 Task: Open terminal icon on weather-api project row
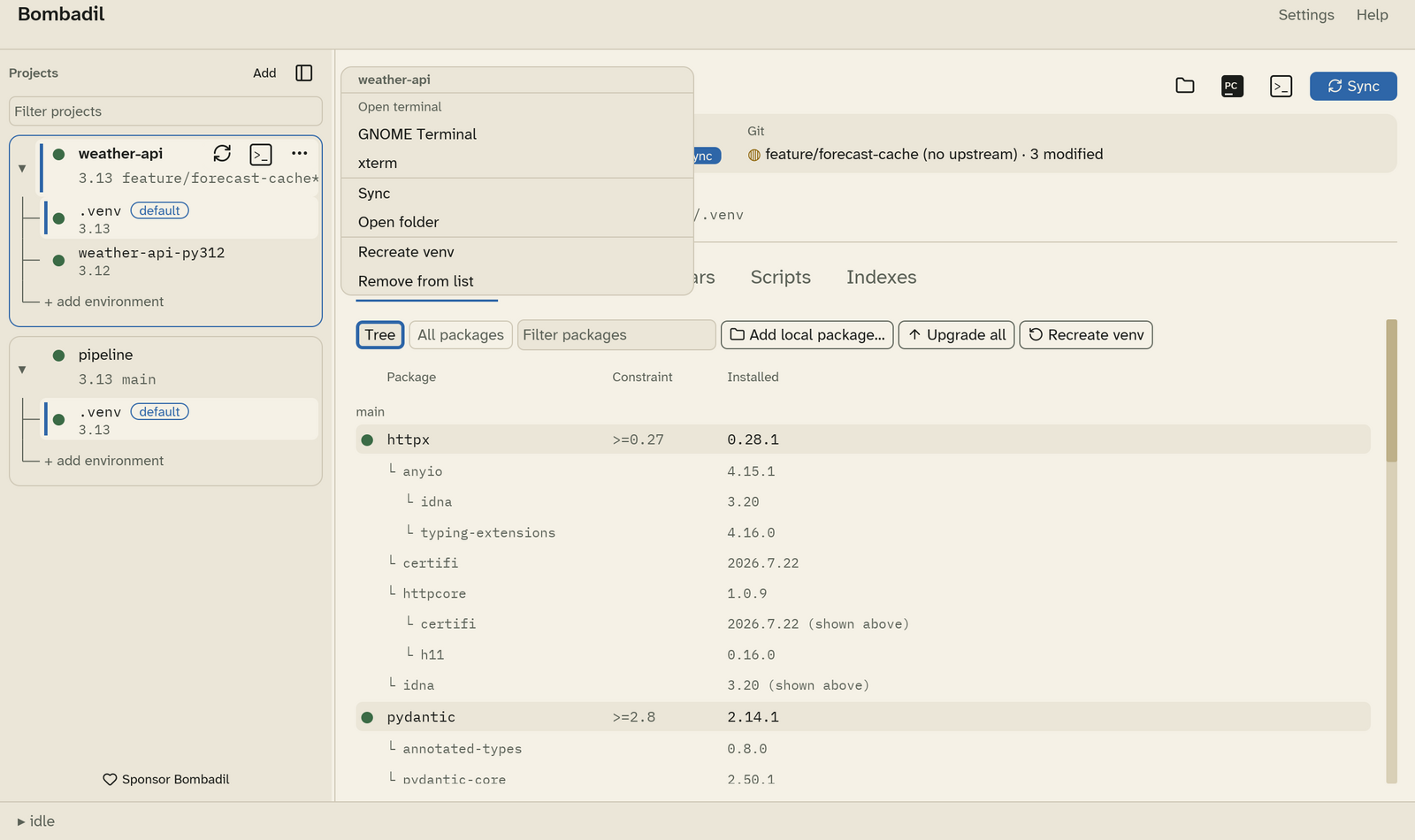261,155
